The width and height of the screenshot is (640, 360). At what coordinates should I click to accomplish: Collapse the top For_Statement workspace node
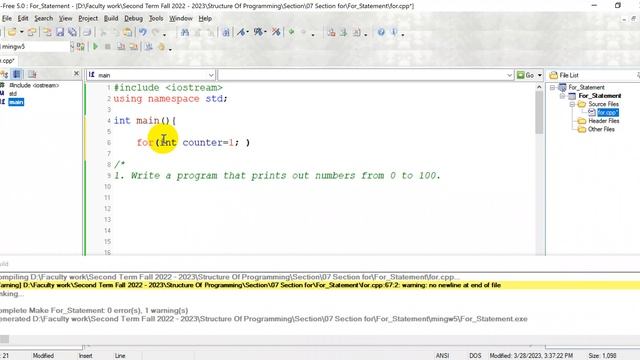[553, 87]
